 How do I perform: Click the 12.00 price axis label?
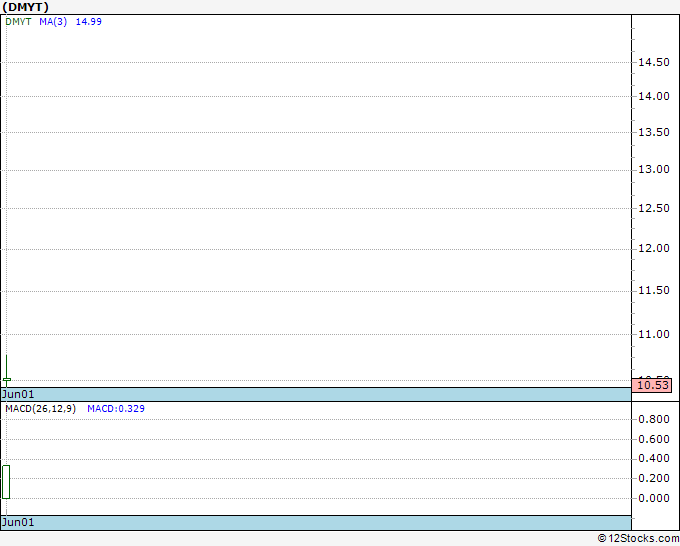tap(654, 248)
